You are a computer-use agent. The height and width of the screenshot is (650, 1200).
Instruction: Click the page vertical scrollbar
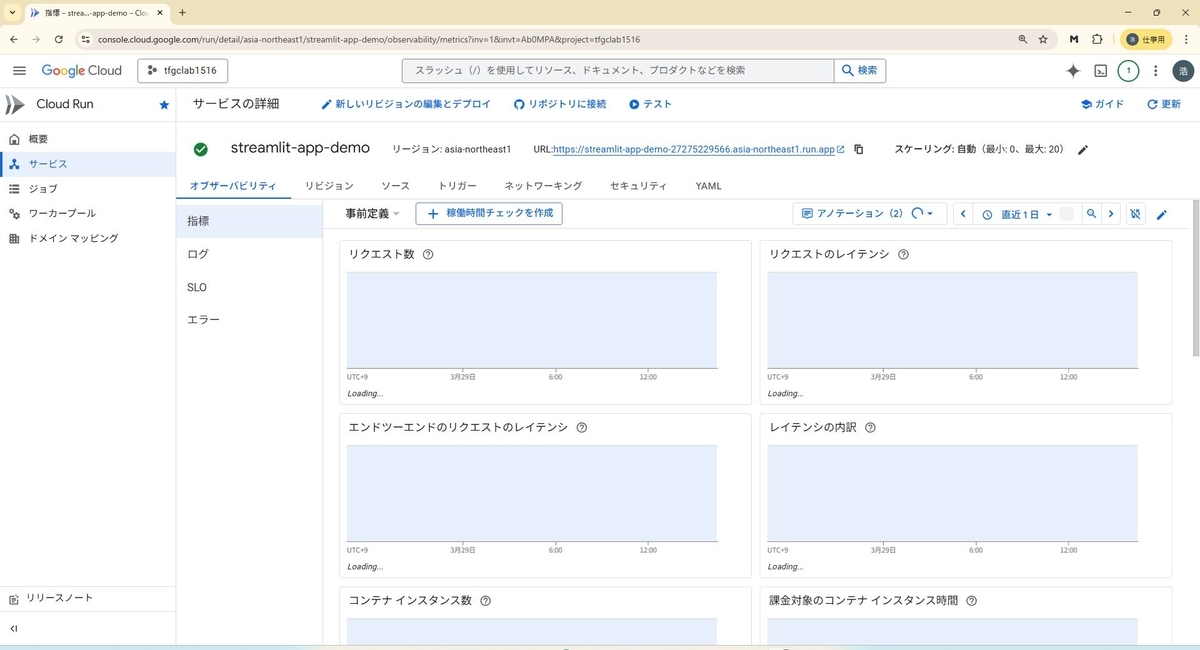(1194, 280)
